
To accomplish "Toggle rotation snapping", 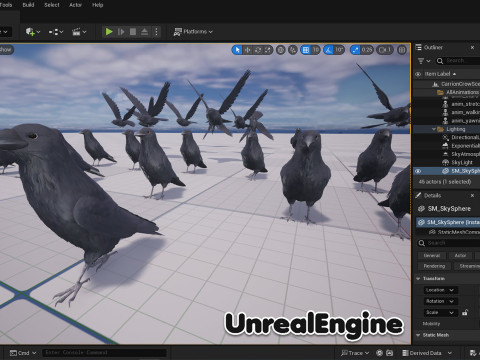I will [329, 50].
